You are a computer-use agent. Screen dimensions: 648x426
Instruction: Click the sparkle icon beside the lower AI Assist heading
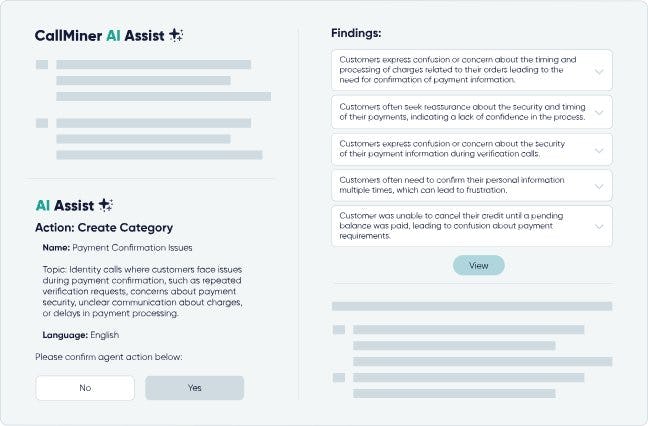coord(104,205)
